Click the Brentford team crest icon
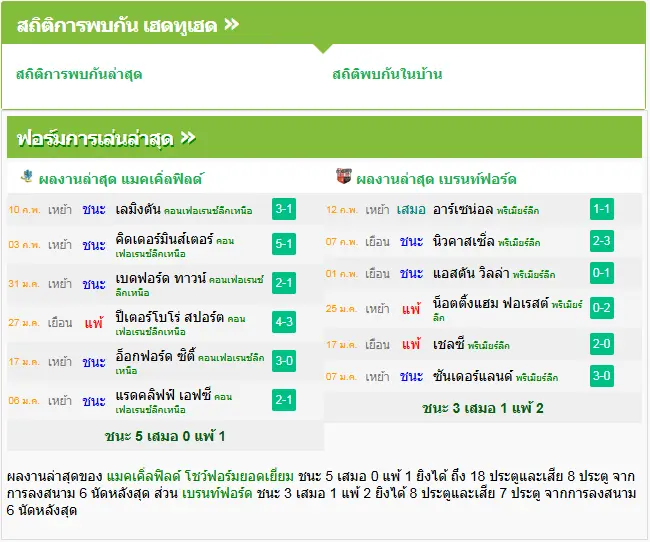 (x=344, y=176)
